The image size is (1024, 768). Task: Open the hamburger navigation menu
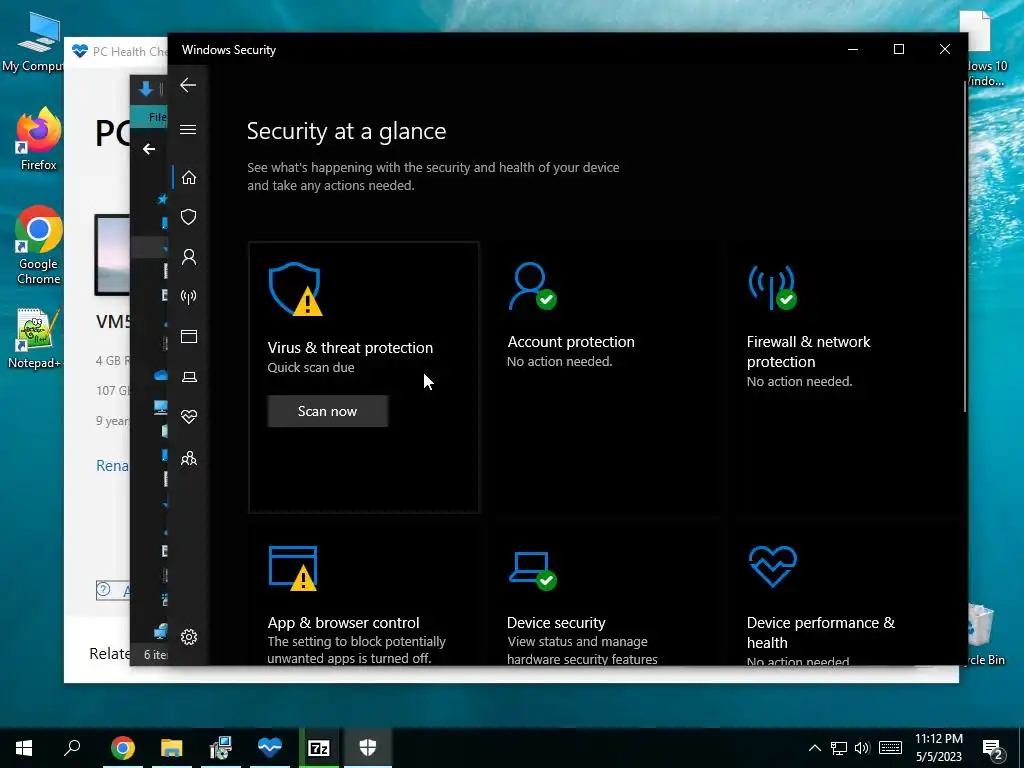pyautogui.click(x=188, y=129)
